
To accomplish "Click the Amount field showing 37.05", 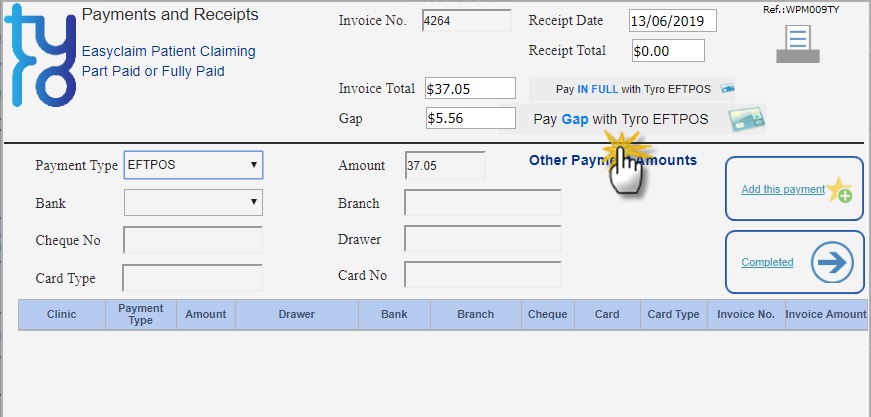I will (x=445, y=165).
